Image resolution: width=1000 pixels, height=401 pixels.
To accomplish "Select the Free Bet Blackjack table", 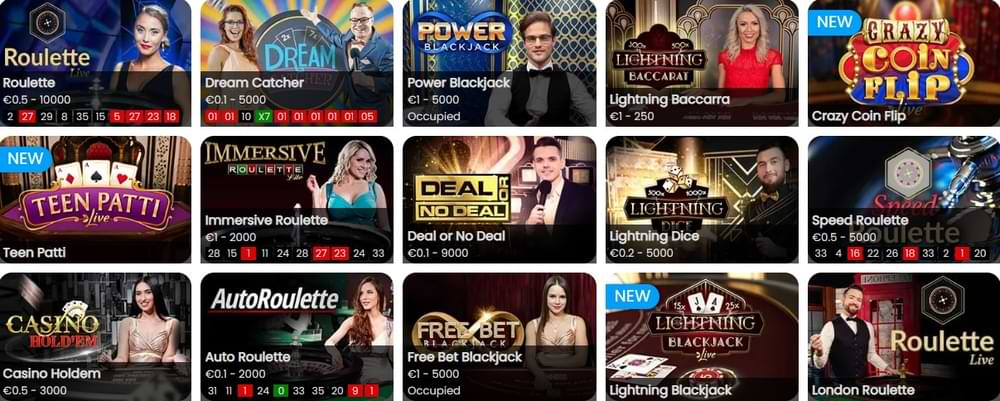I will click(x=499, y=337).
